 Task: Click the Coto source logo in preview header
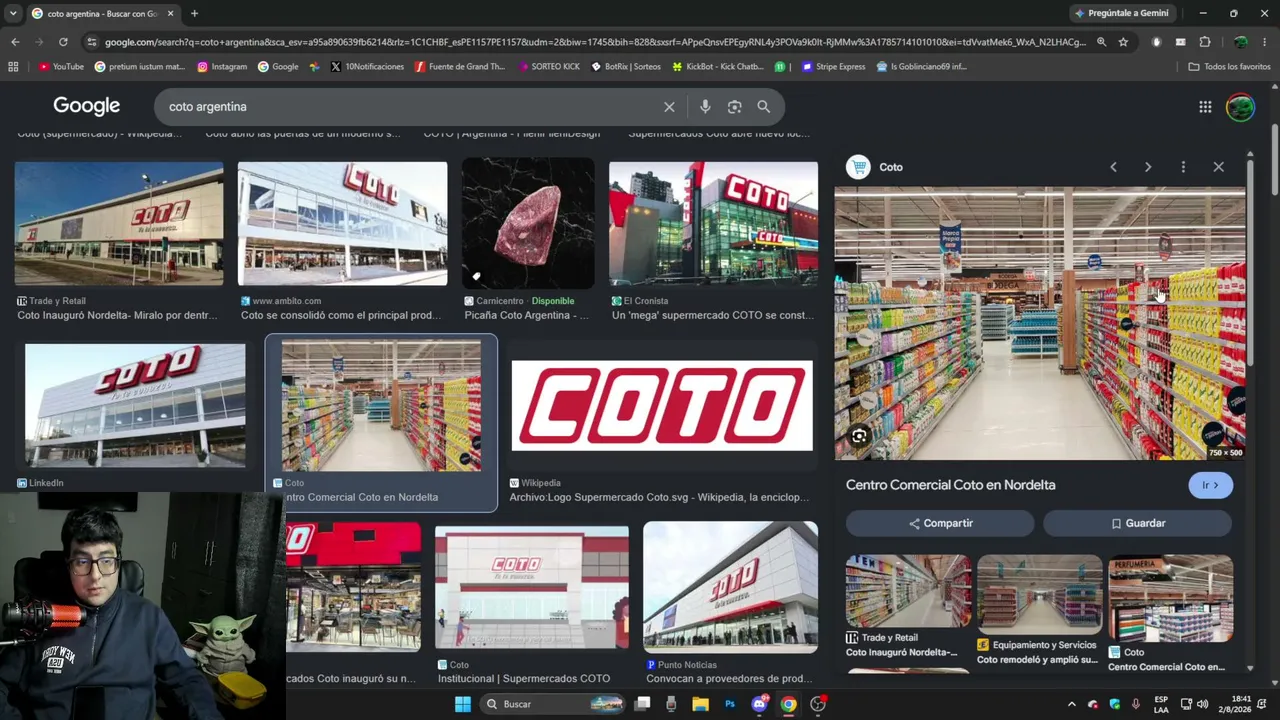[x=858, y=167]
